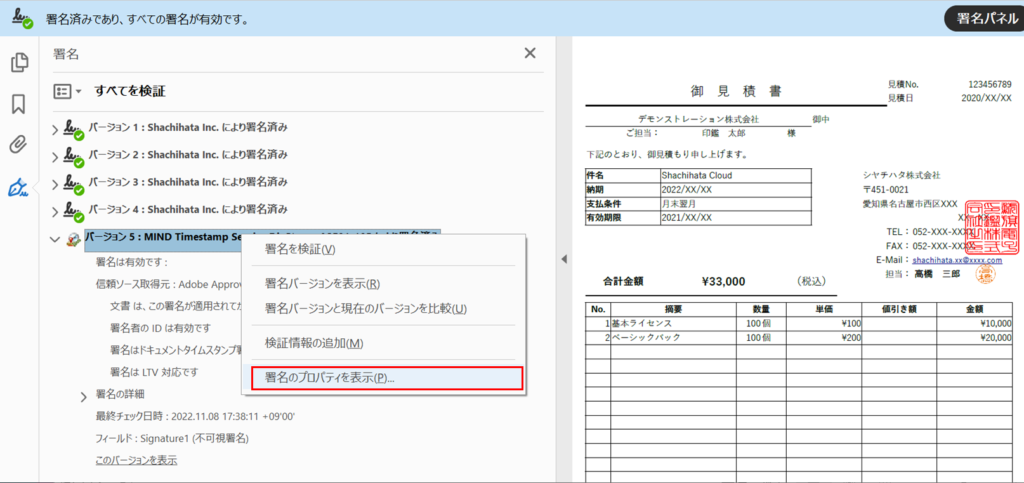Choose 署名のプロパティを表示(P)... menu item
This screenshot has height=483, width=1024.
(387, 379)
